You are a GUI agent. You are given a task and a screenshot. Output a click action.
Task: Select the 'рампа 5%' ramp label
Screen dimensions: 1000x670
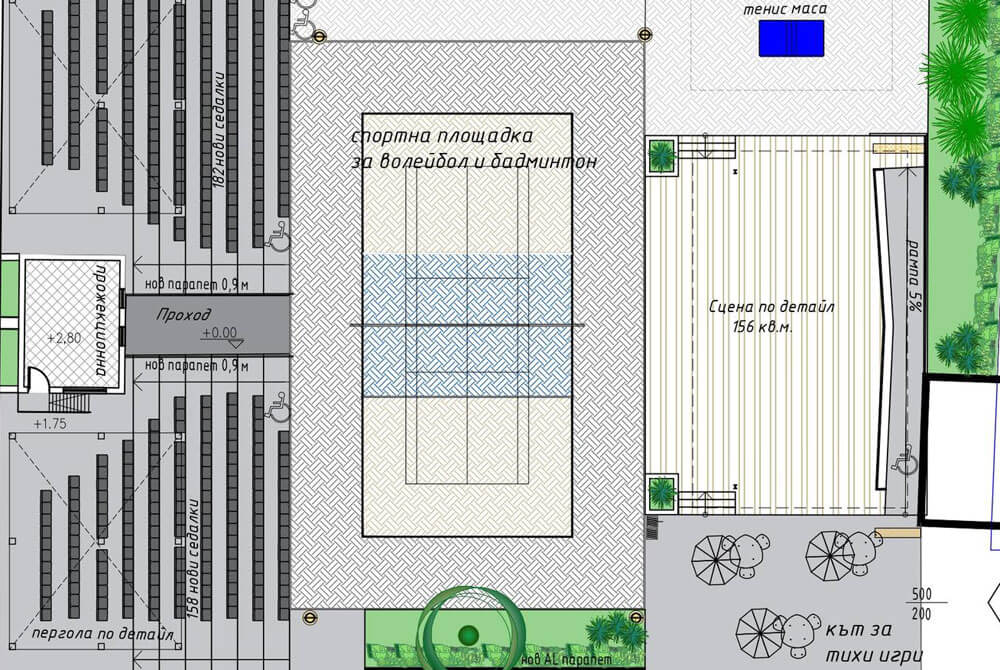[x=913, y=277]
